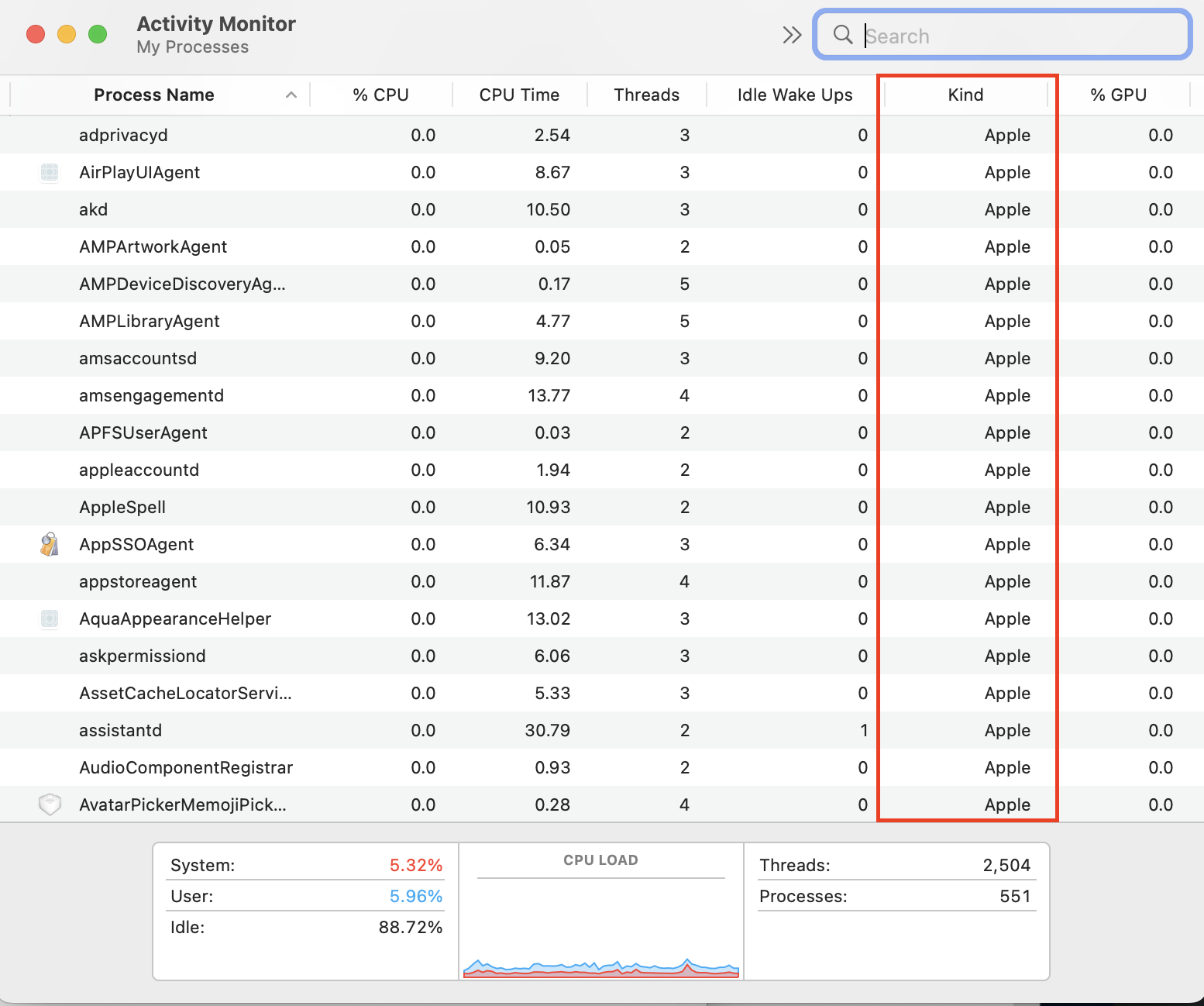Sort by % CPU column
This screenshot has width=1204, height=1006.
pyautogui.click(x=381, y=95)
